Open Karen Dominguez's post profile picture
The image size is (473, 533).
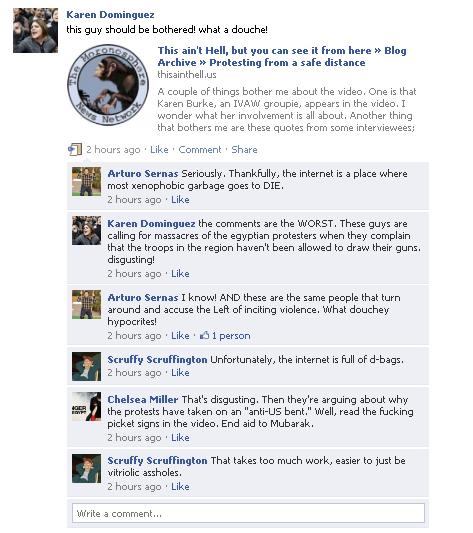tap(35, 31)
